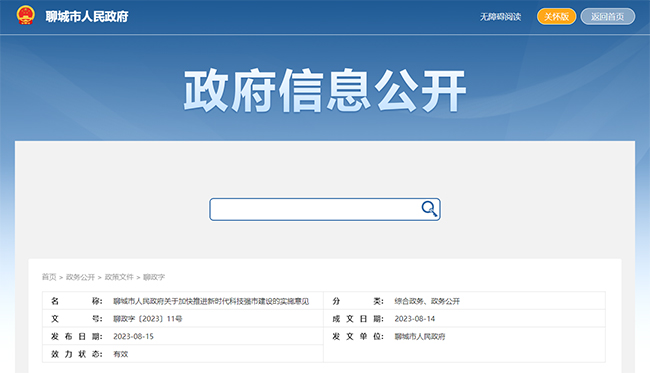Focus the search input field
Viewport: 650px width, 373px height.
tap(325, 209)
